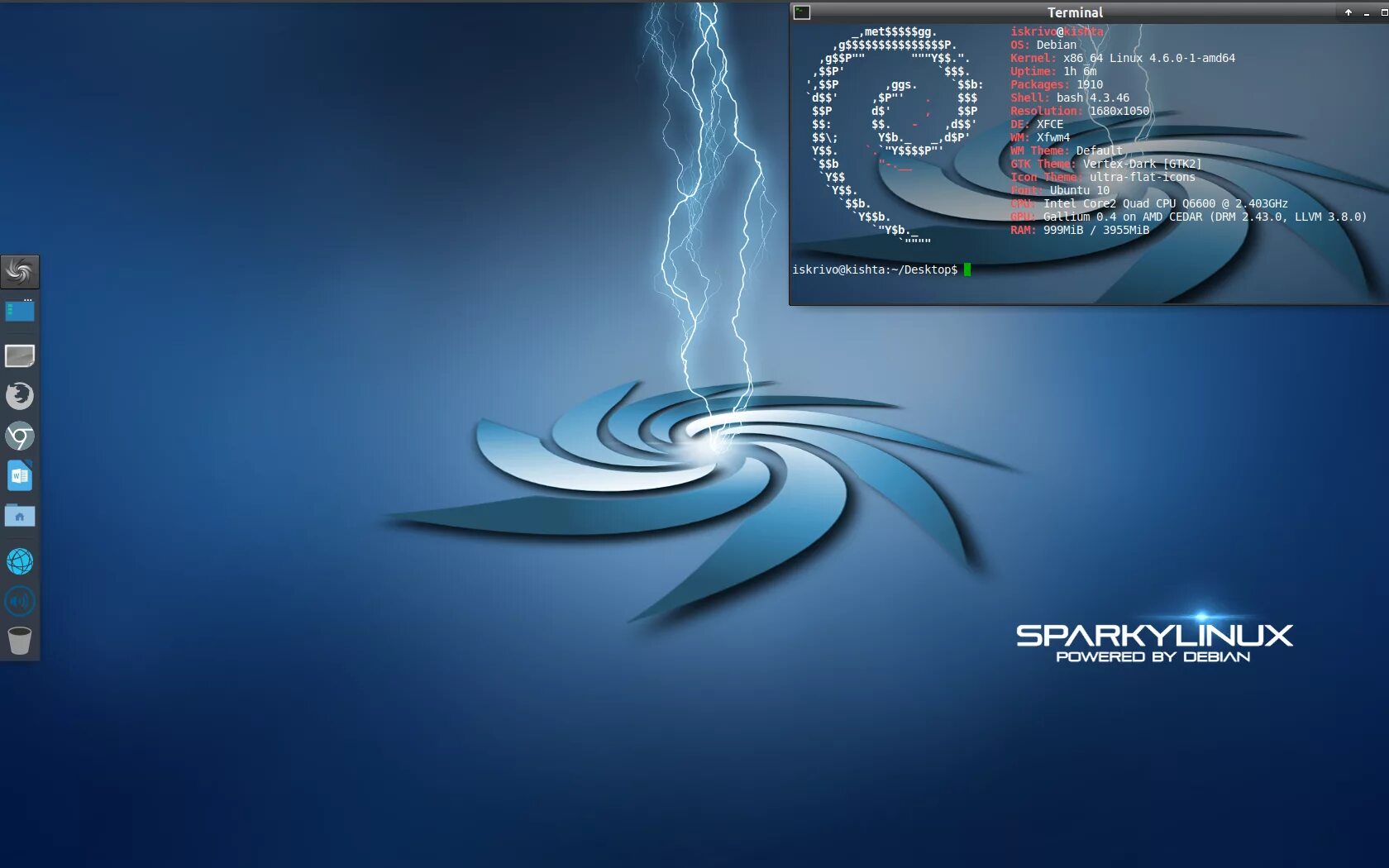Image resolution: width=1389 pixels, height=868 pixels.
Task: Maximize the Terminal window
Action: click(x=1384, y=12)
